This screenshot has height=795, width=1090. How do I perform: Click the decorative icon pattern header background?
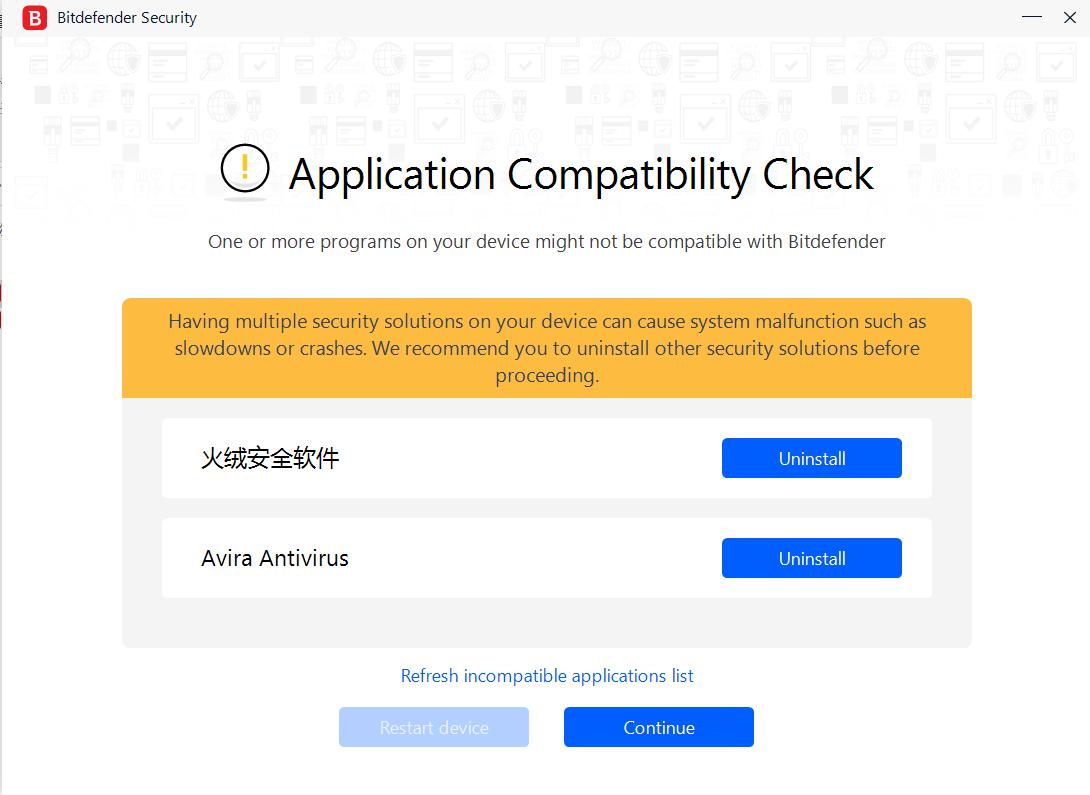[546, 90]
